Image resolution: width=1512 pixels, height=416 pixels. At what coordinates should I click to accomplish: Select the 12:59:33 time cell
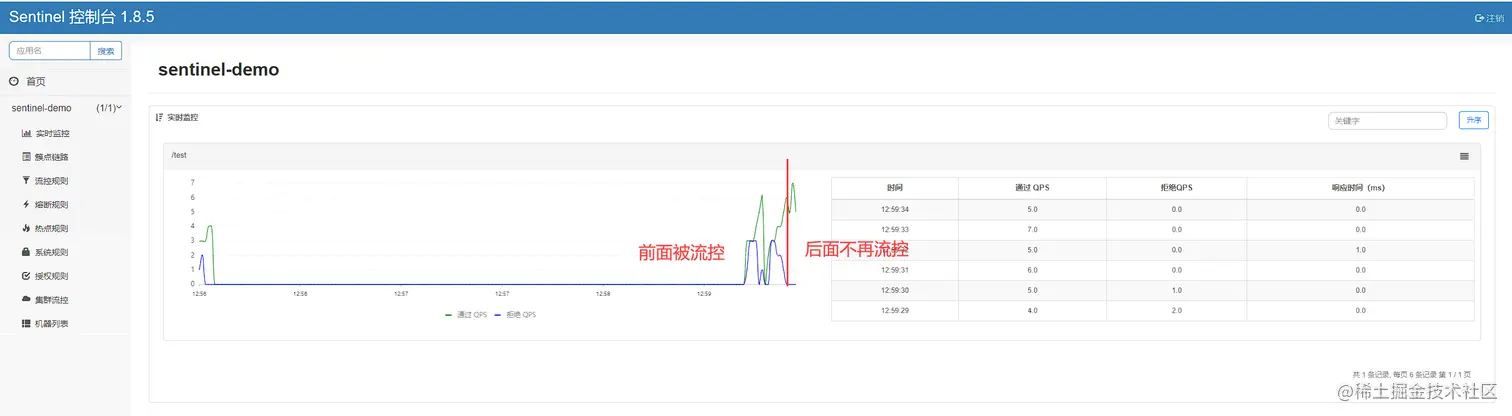tap(895, 229)
